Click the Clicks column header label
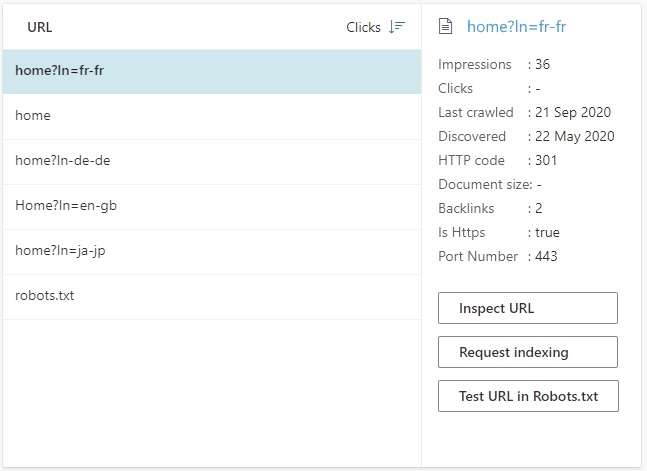The height and width of the screenshot is (471, 647). click(363, 27)
